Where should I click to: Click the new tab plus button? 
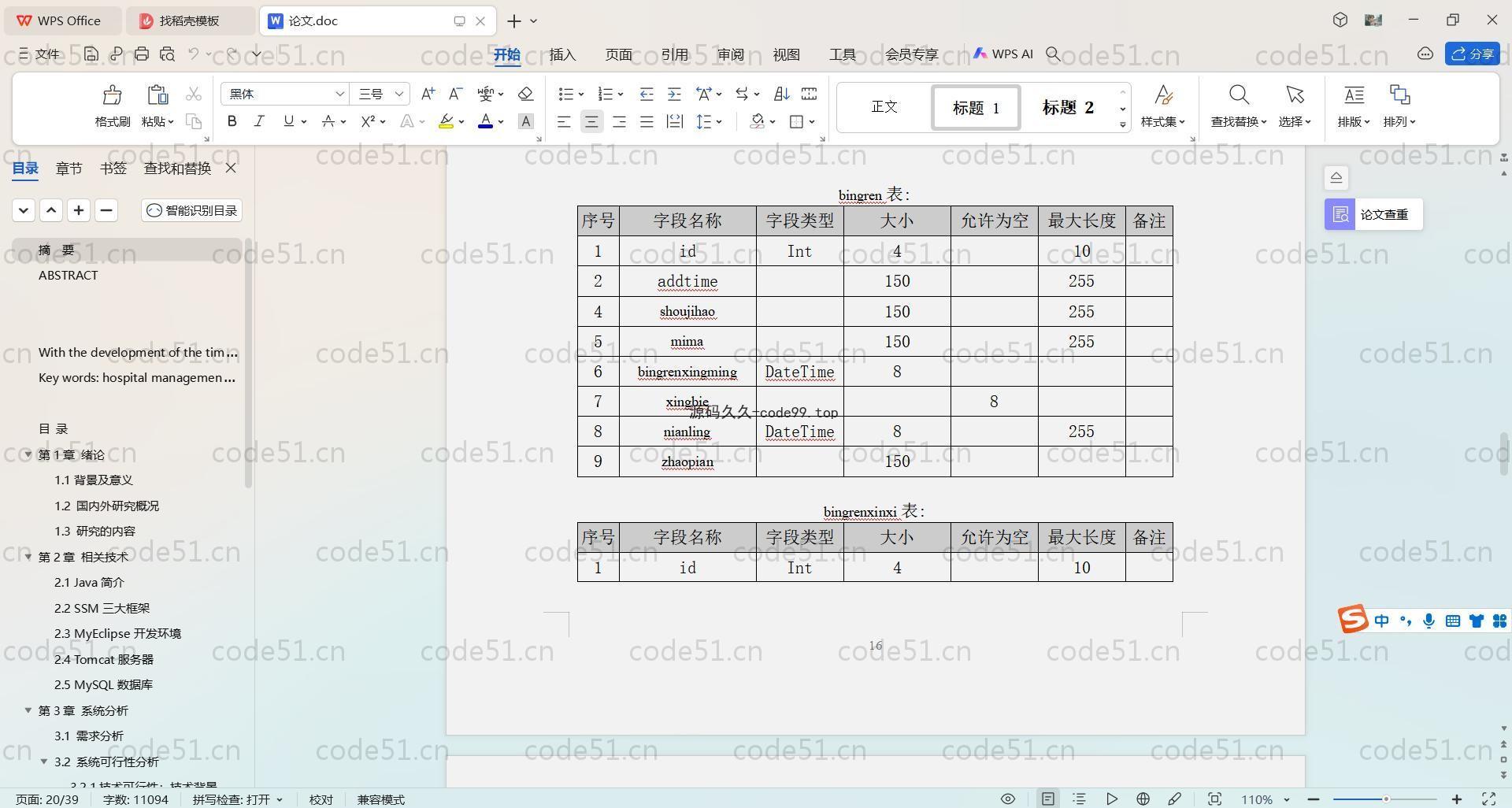tap(513, 20)
